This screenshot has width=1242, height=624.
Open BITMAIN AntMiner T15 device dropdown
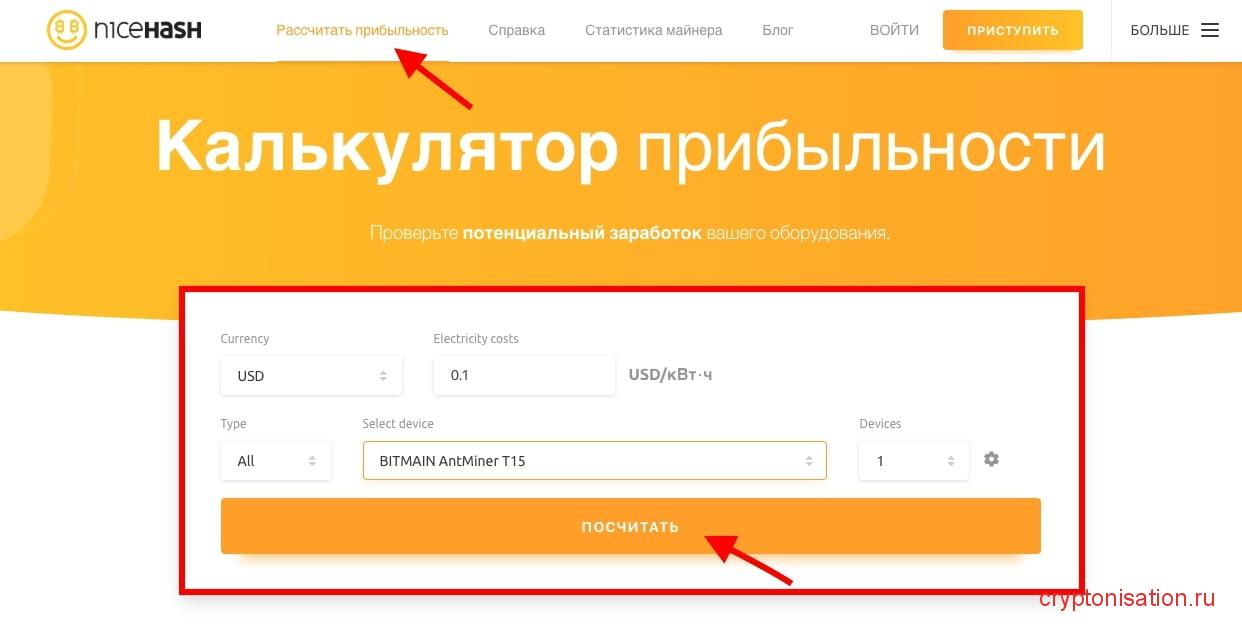point(594,461)
